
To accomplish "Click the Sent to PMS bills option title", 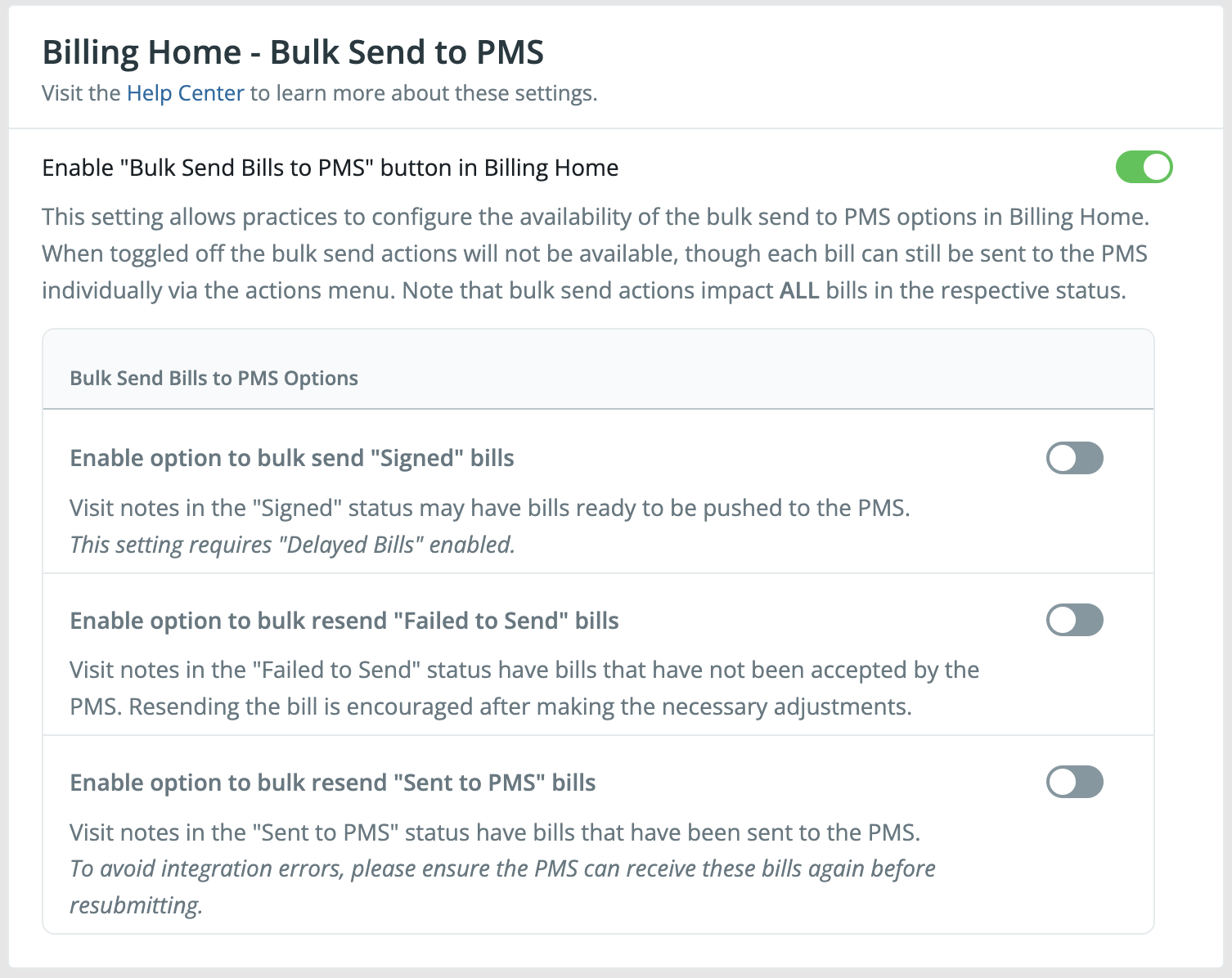I will click(x=332, y=783).
